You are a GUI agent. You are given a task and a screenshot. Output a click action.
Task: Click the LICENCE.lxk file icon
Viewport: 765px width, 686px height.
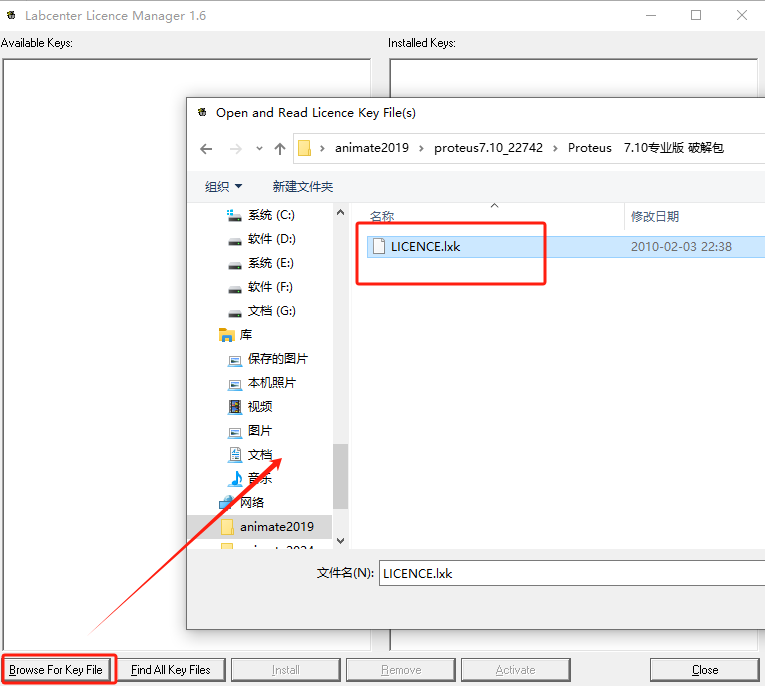(x=379, y=246)
